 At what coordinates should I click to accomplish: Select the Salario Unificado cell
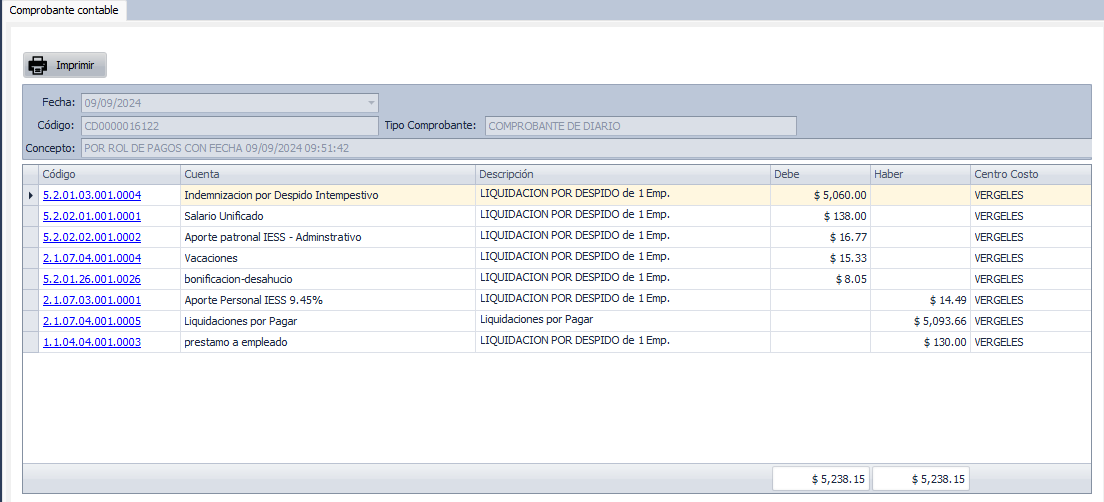[x=327, y=216]
